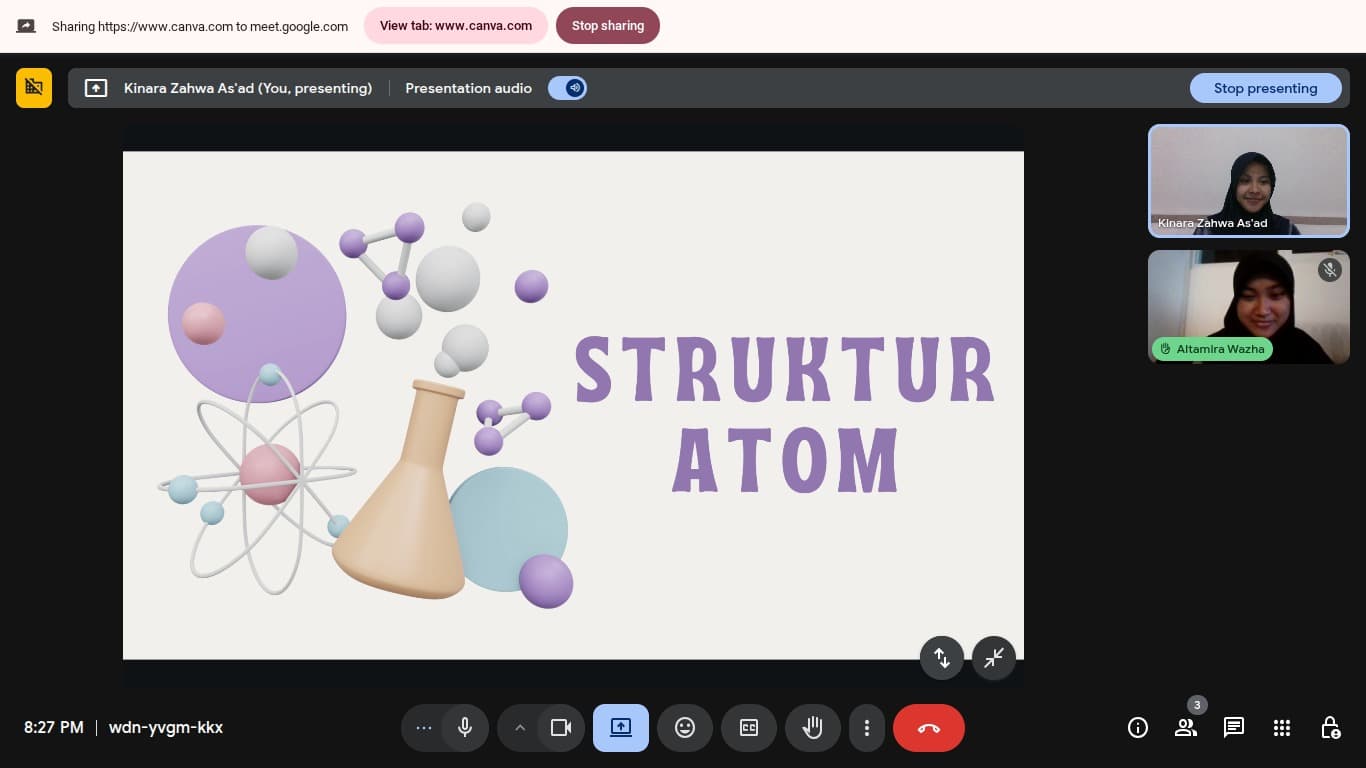The width and height of the screenshot is (1366, 768).
Task: Leave the call with red hang-up button
Action: pos(928,728)
